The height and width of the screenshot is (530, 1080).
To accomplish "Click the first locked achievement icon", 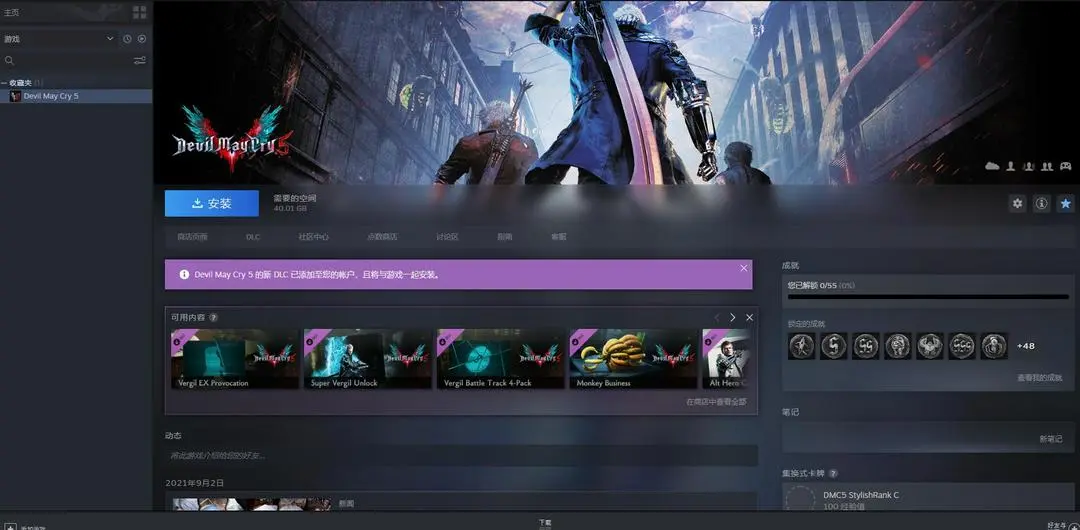I will [802, 346].
